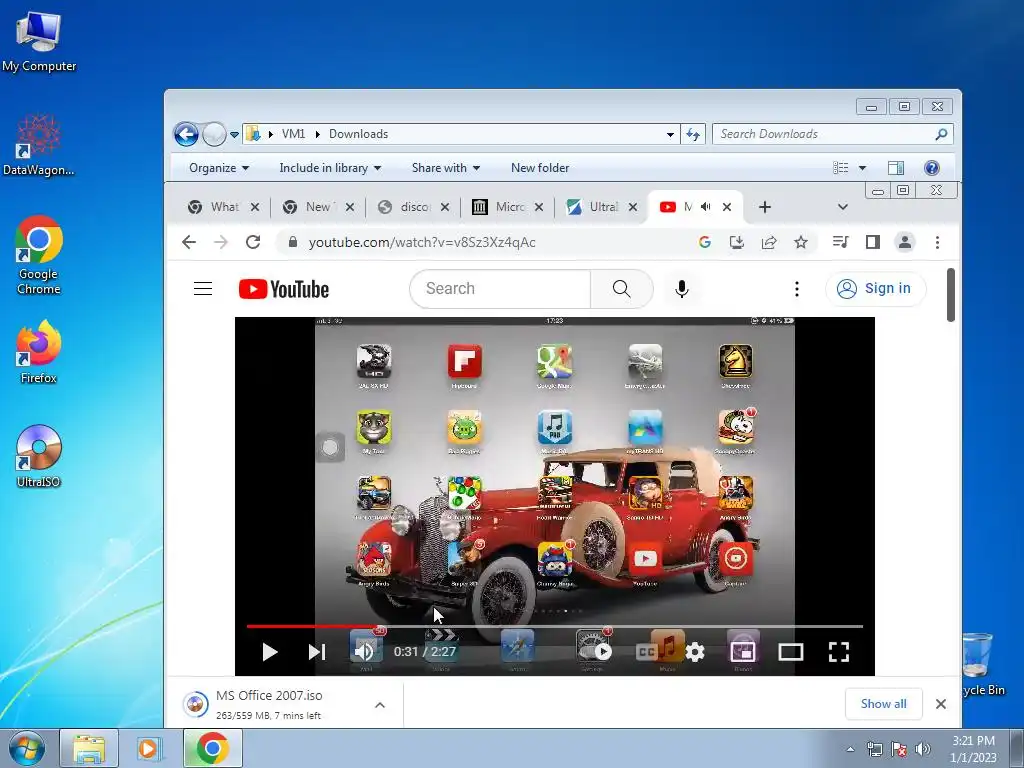The height and width of the screenshot is (768, 1024).
Task: Open Chrome media controls
Action: [840, 242]
